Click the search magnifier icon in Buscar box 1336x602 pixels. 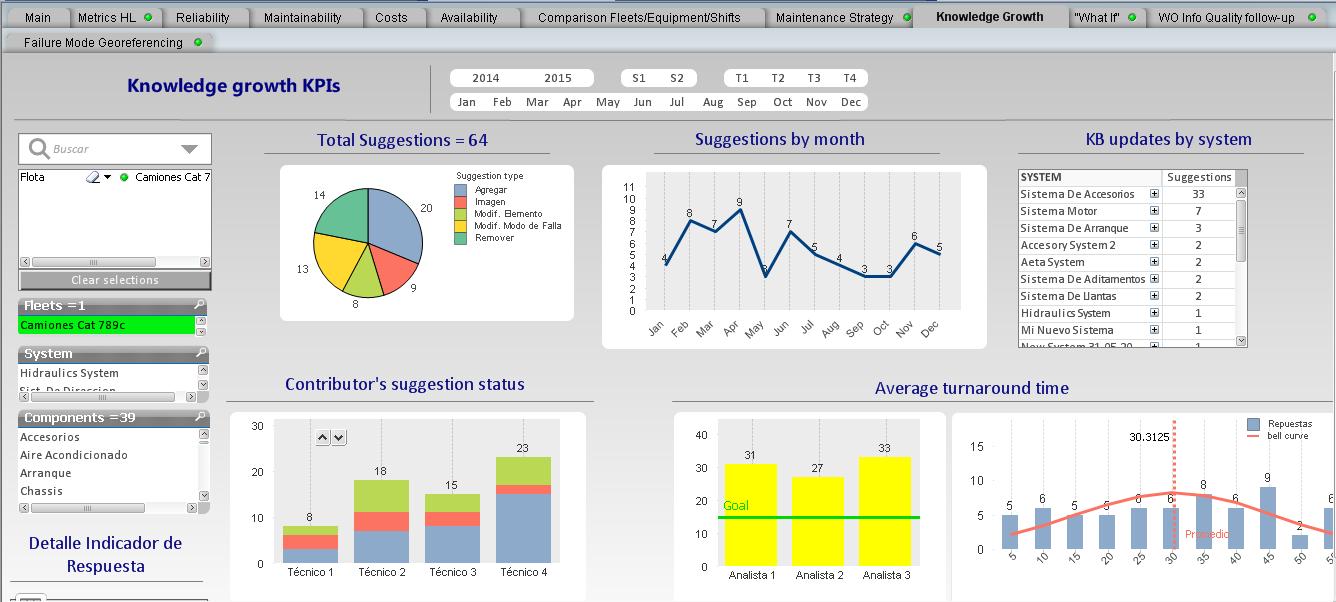point(39,149)
